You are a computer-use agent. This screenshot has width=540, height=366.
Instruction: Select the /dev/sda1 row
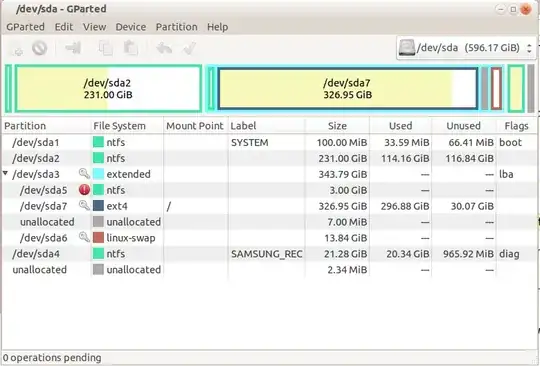269,142
